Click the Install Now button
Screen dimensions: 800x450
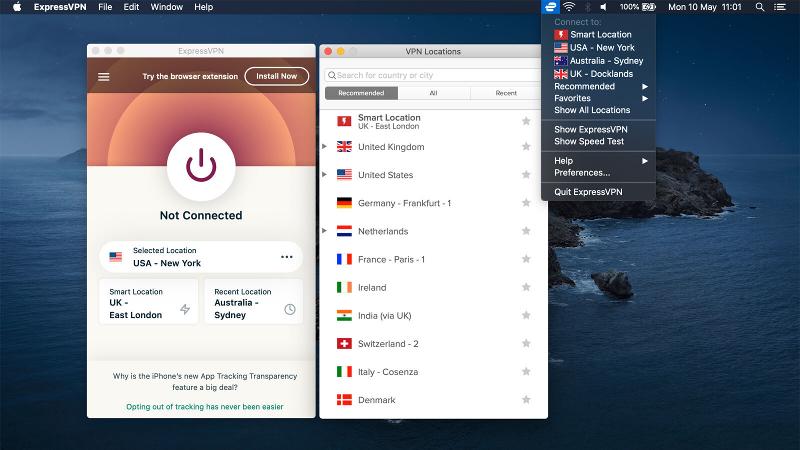coord(276,76)
